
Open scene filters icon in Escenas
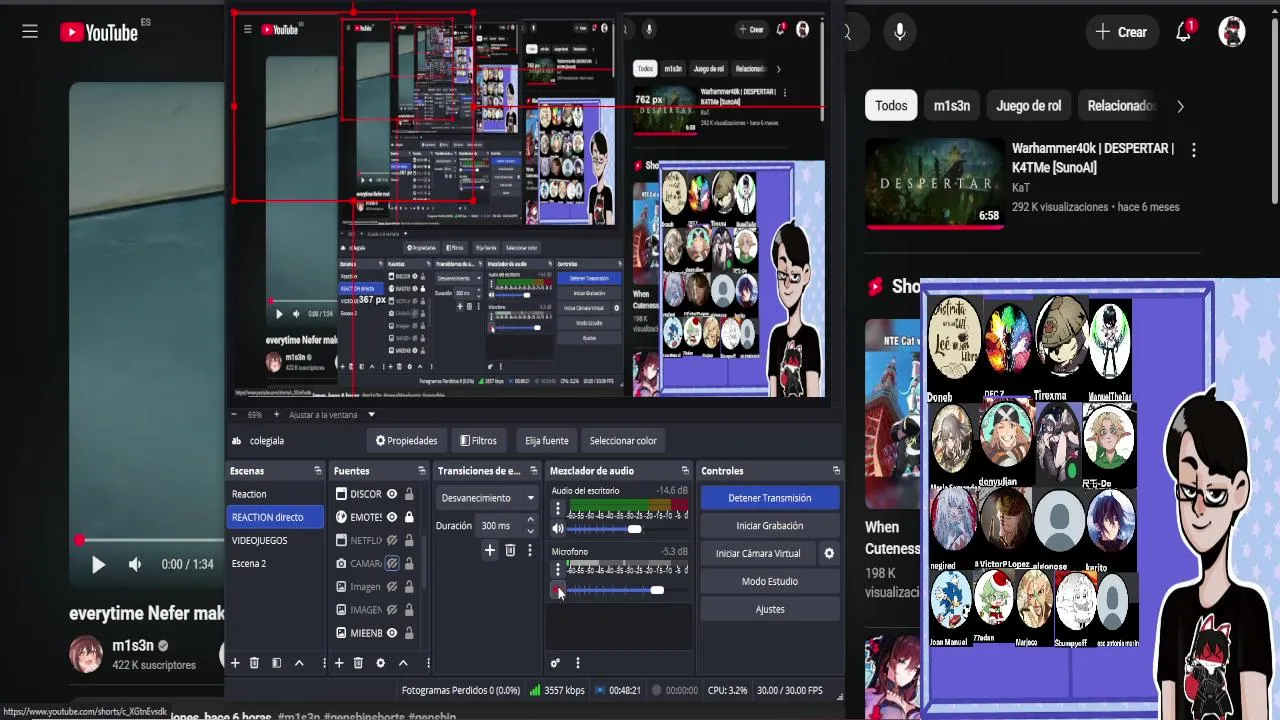click(x=276, y=663)
